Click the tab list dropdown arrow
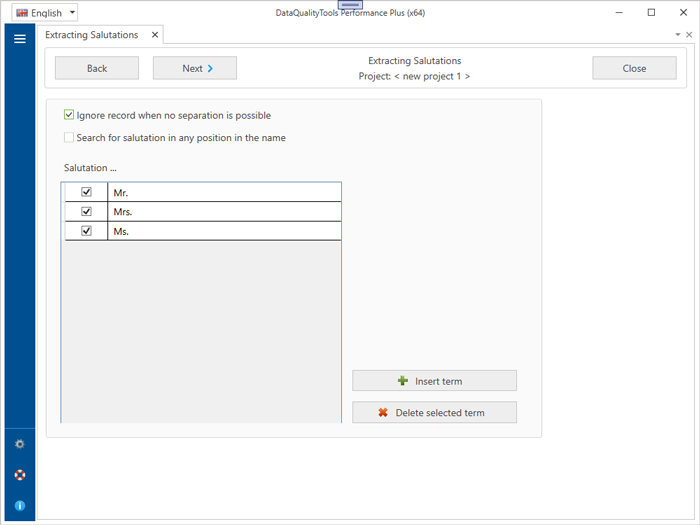700x525 pixels. pos(678,35)
